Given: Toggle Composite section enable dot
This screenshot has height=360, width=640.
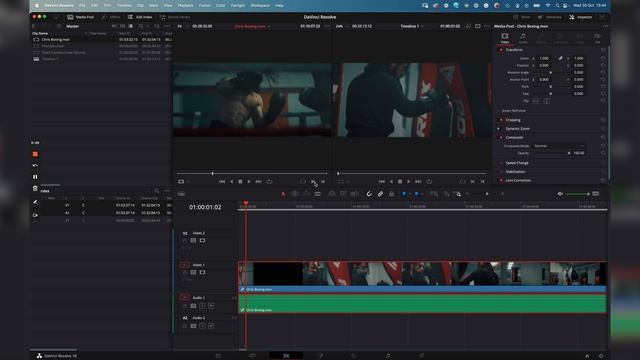Looking at the screenshot, I should tap(501, 138).
